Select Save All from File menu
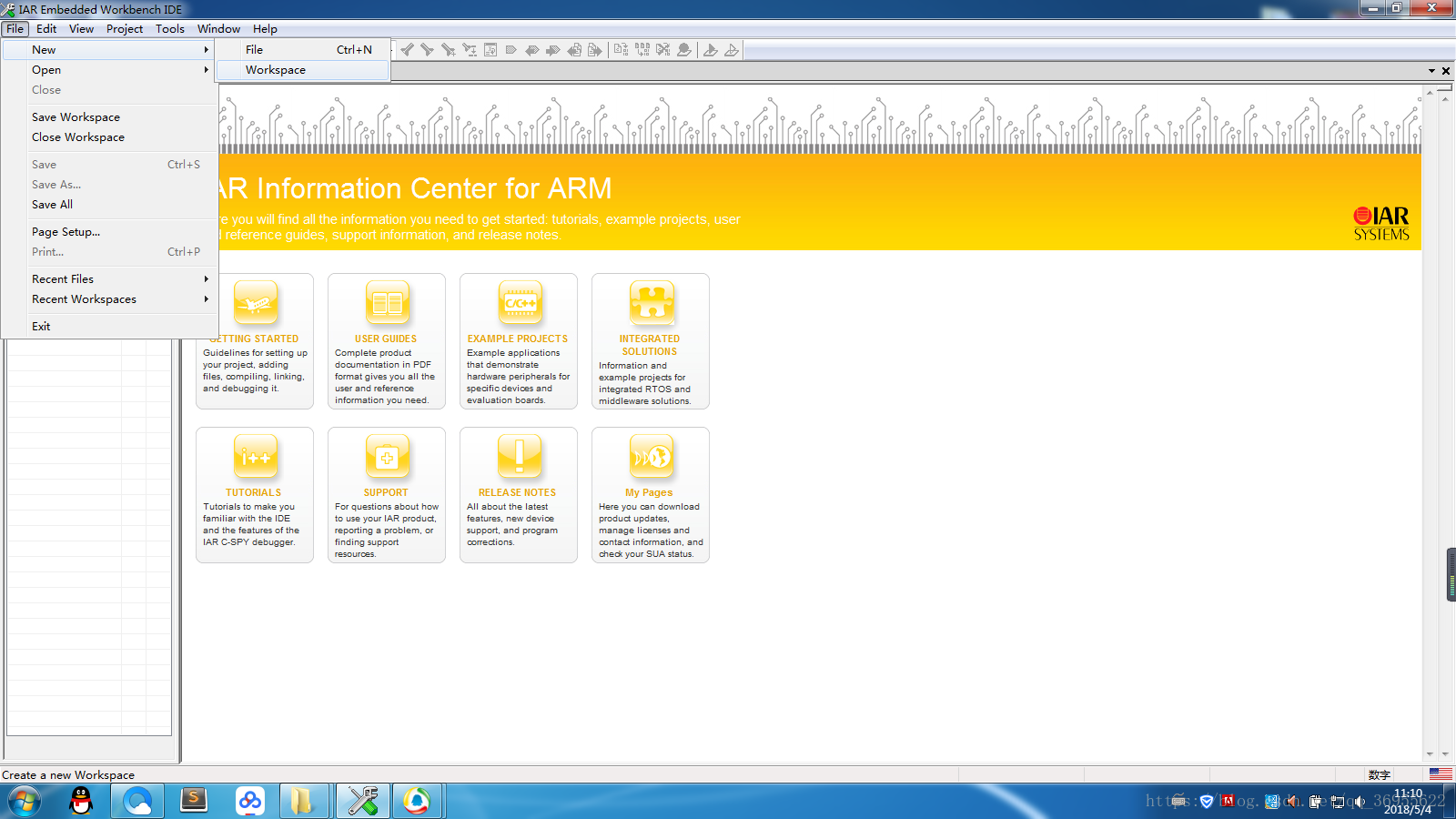1456x819 pixels. point(109,205)
